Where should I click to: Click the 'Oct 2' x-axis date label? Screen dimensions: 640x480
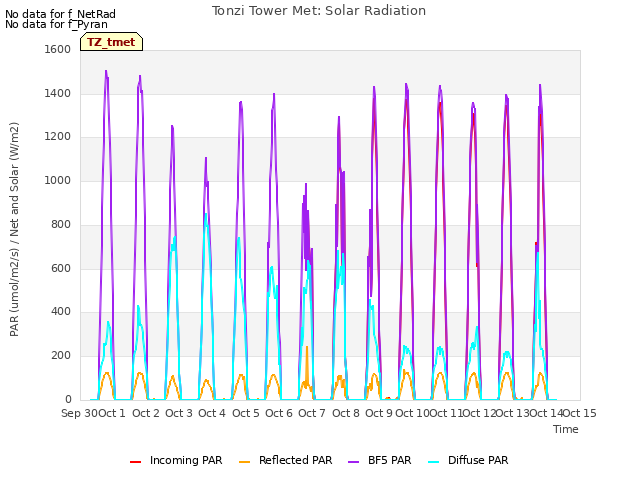point(146,413)
